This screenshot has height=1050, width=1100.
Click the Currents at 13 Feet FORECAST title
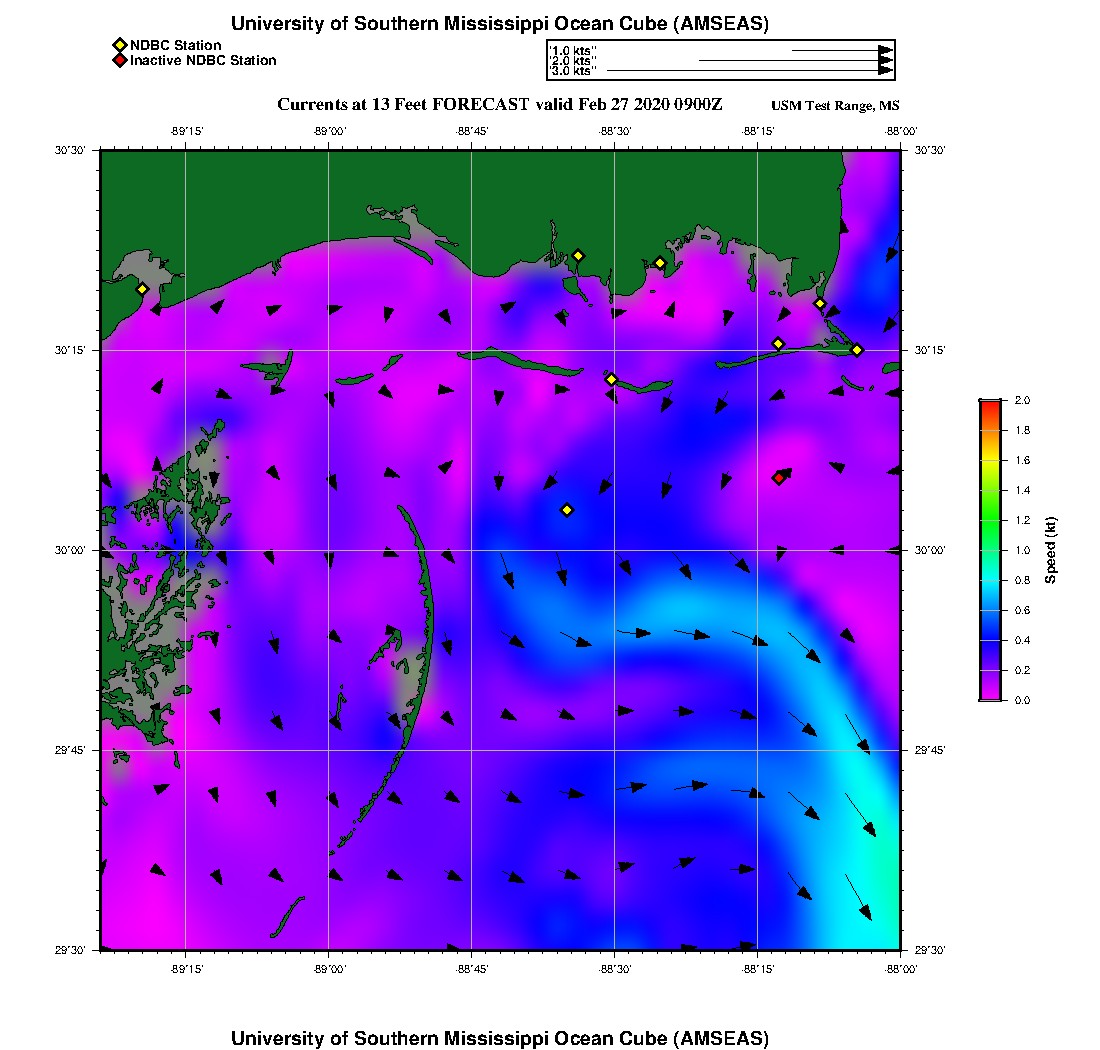(499, 105)
